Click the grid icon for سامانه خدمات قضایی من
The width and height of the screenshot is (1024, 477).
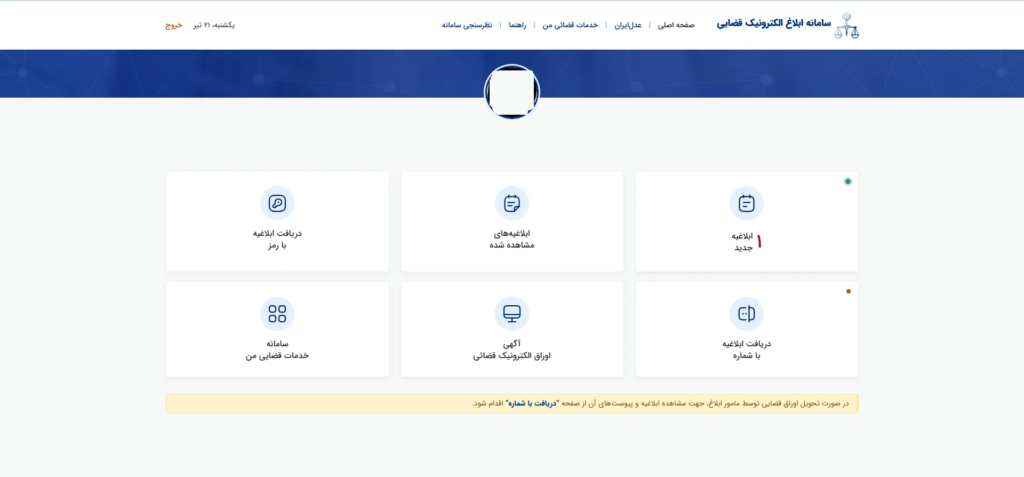tap(278, 314)
